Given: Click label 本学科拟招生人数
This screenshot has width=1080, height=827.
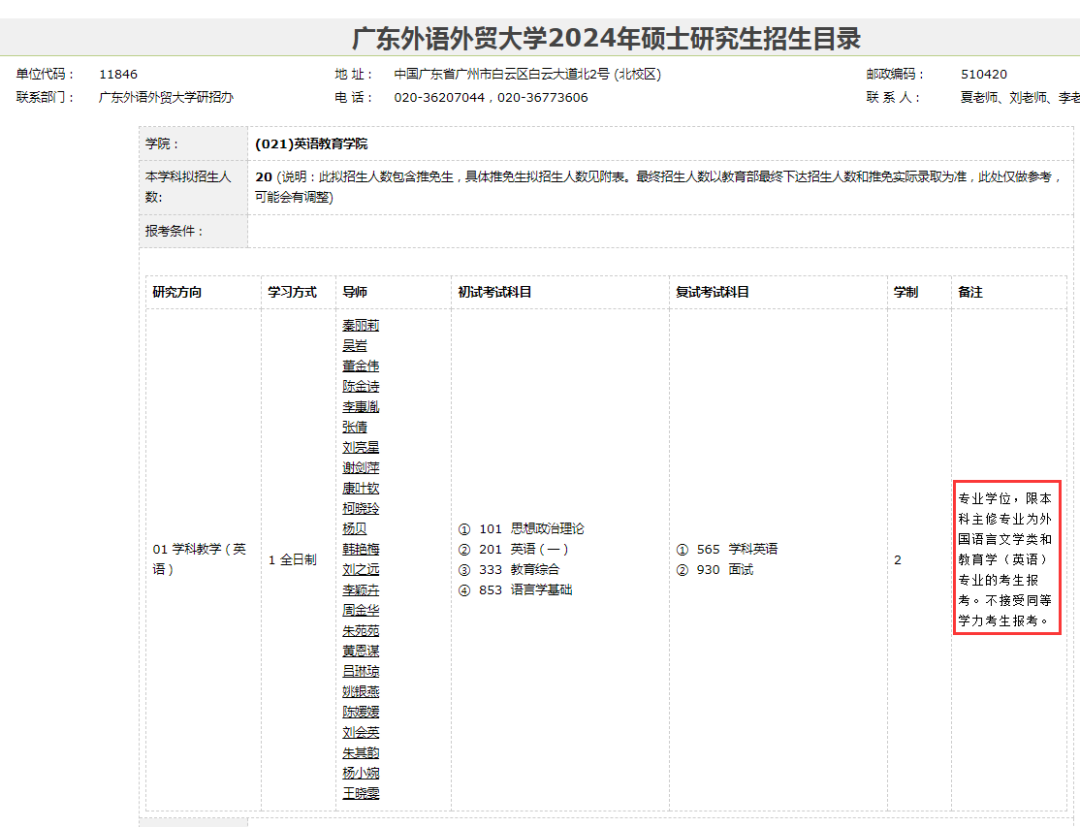Looking at the screenshot, I should click(x=188, y=187).
